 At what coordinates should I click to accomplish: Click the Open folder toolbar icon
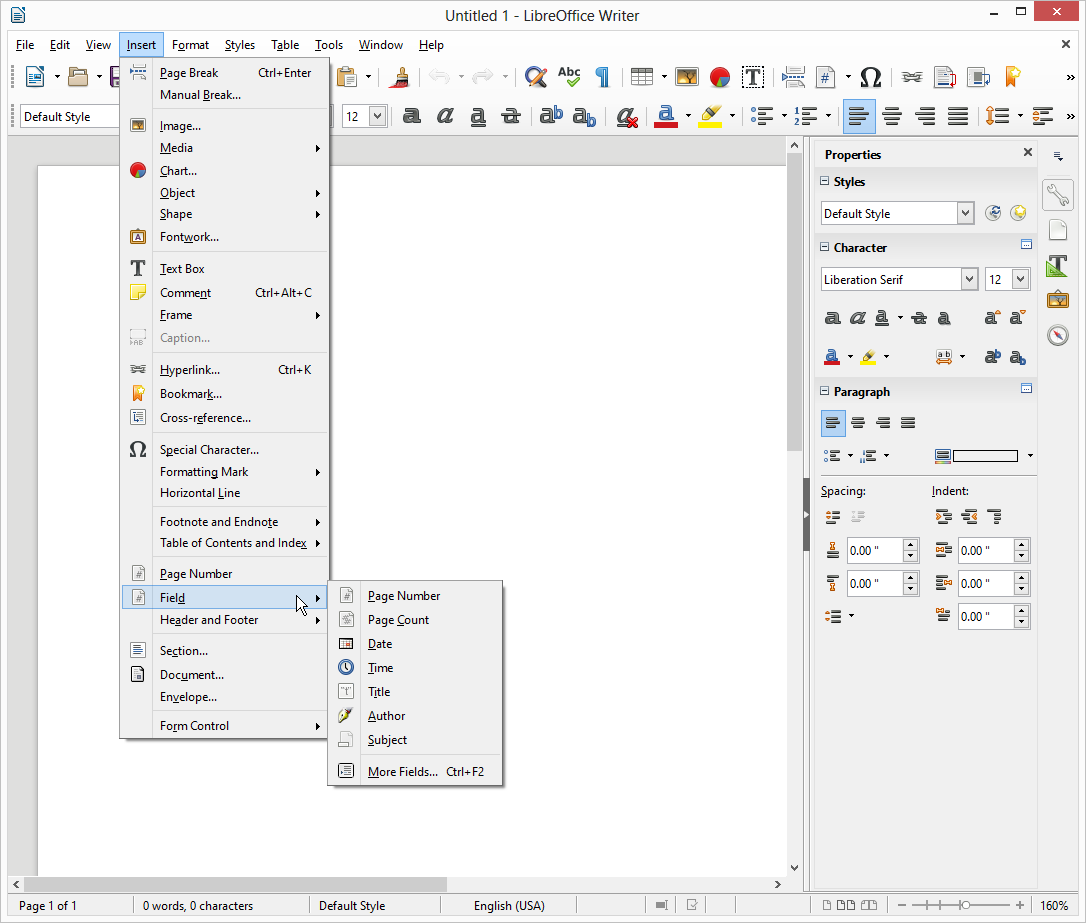click(78, 77)
